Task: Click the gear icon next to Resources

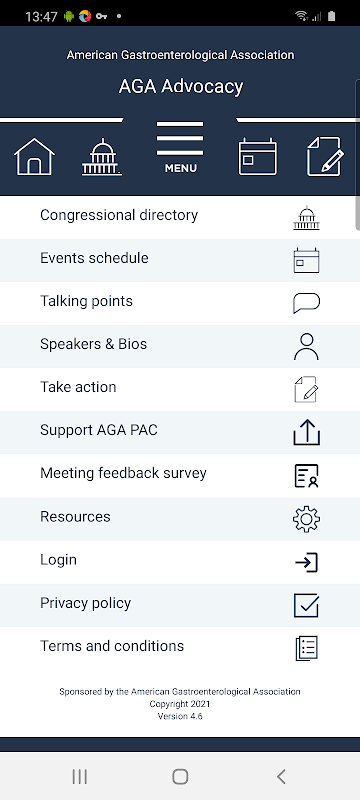Action: (306, 519)
